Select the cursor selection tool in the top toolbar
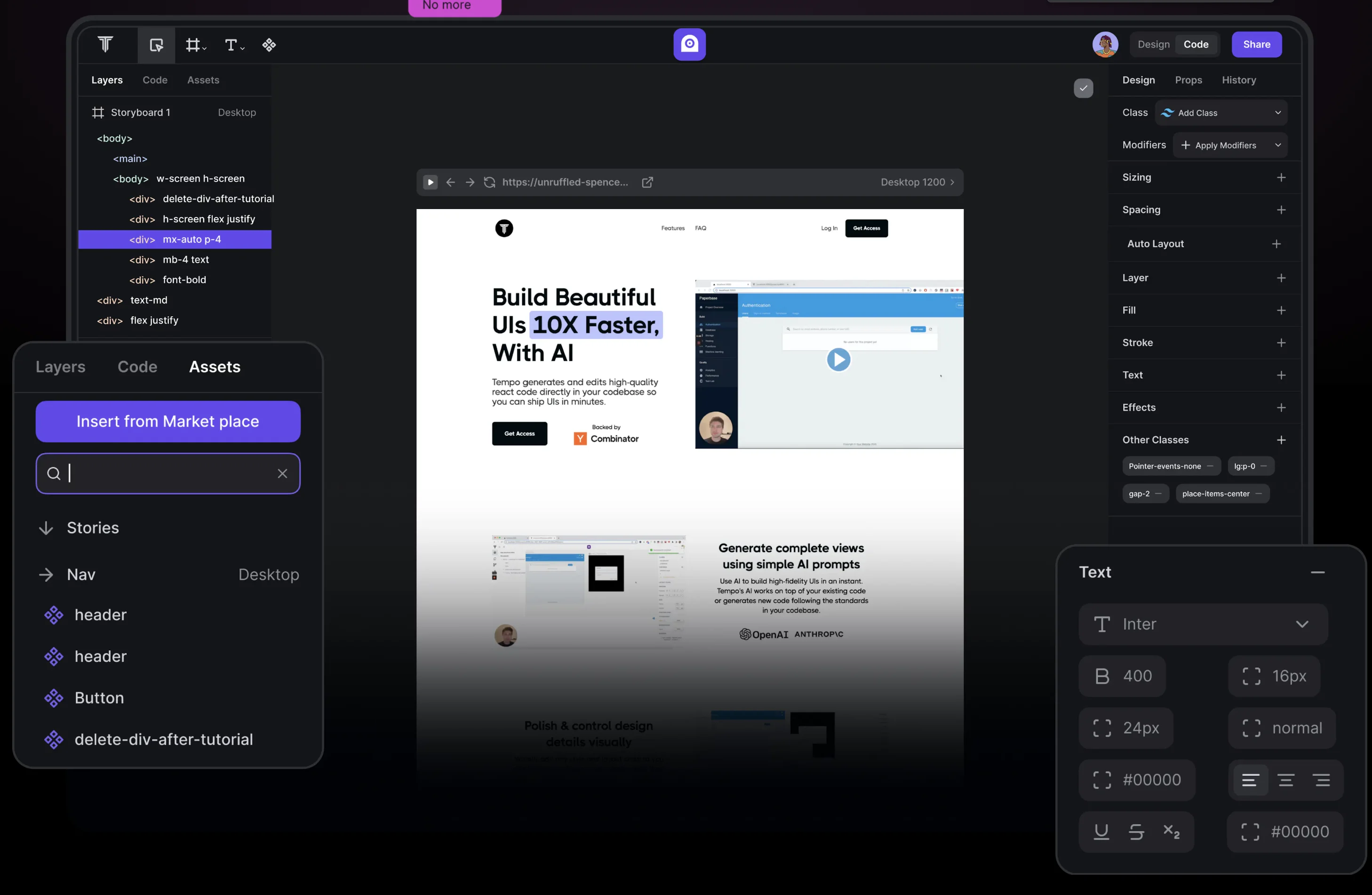Screen dimensions: 1372x895 (156, 44)
